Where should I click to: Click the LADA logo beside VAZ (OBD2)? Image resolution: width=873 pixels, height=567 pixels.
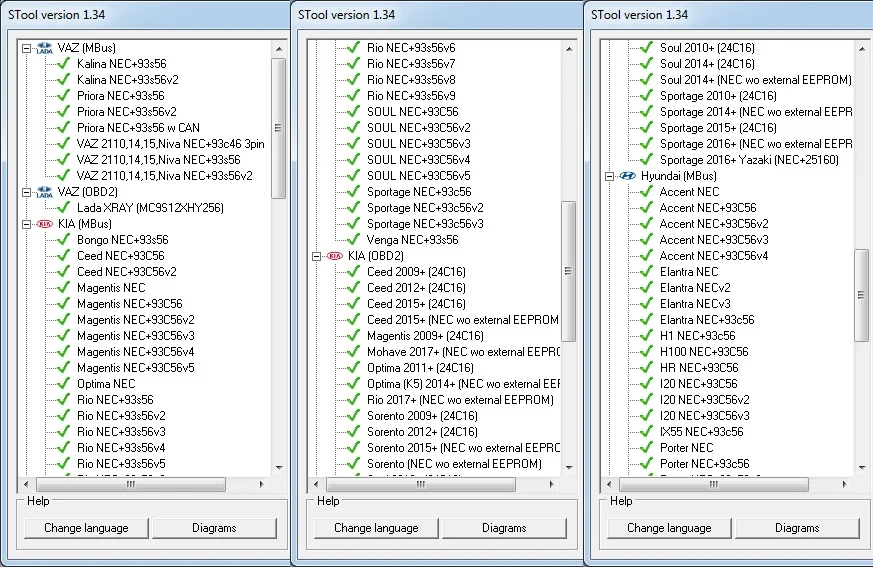click(x=45, y=192)
